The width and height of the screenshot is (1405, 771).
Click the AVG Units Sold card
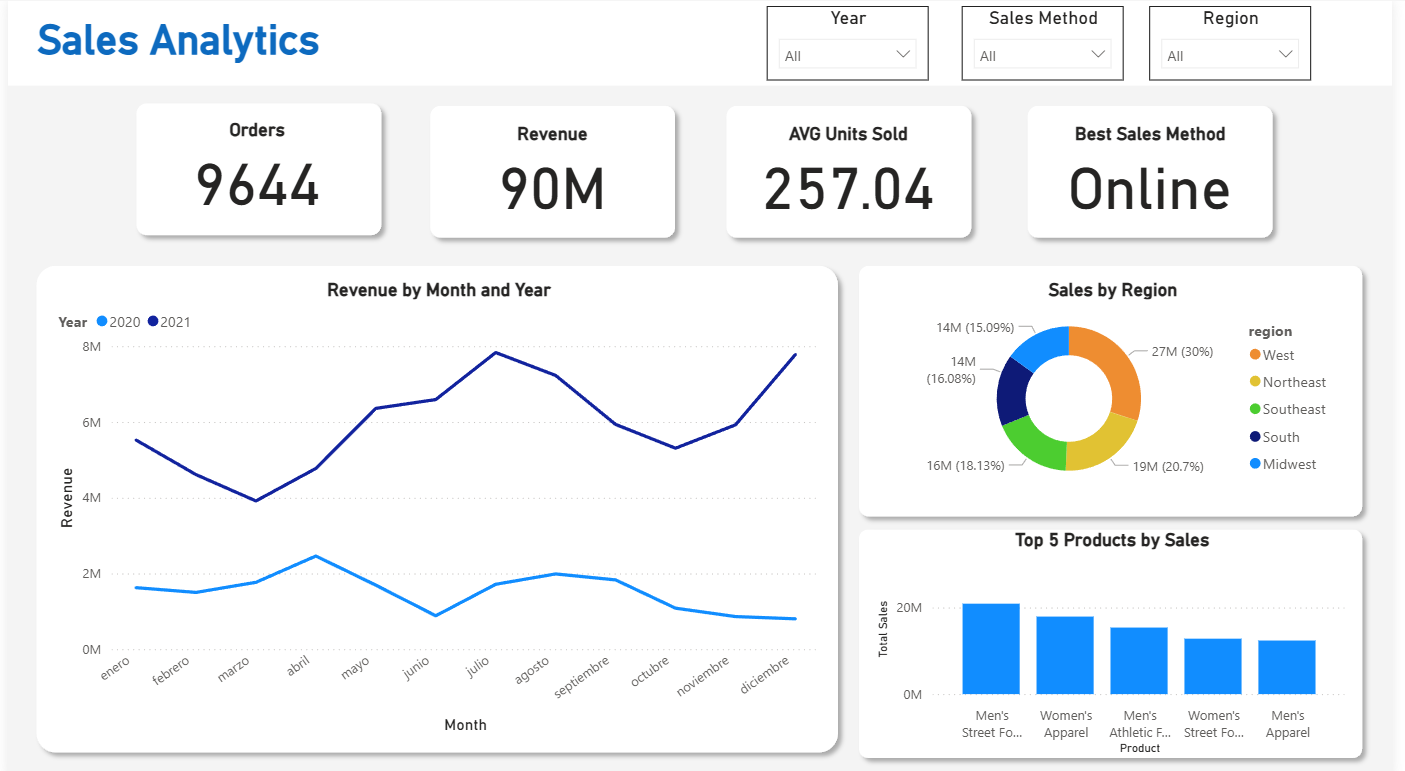(848, 172)
